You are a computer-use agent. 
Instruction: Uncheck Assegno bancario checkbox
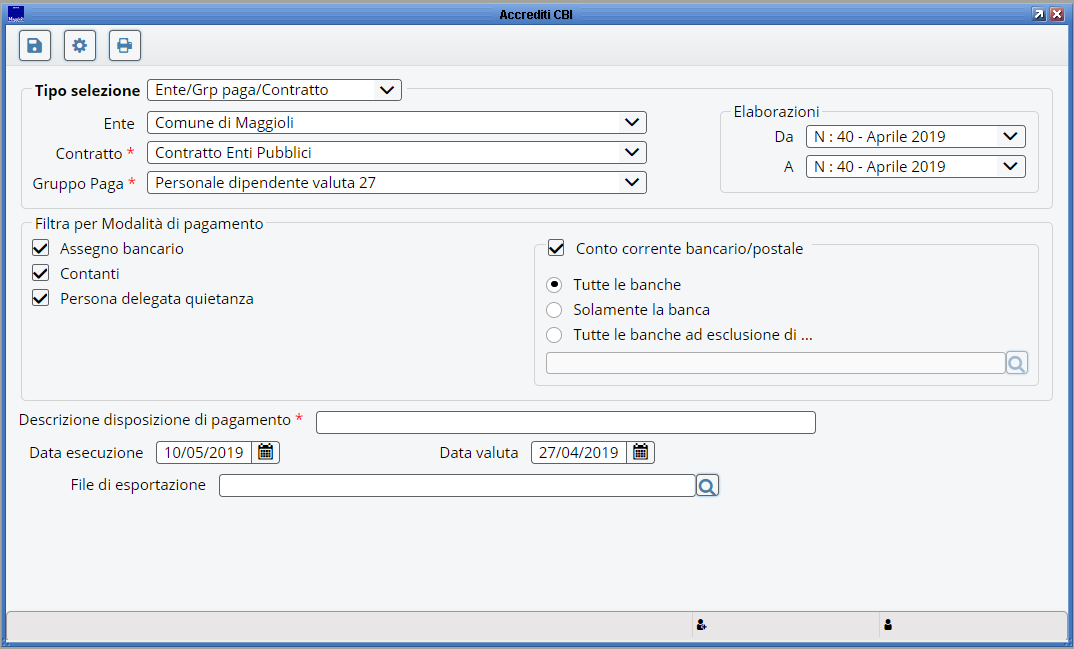click(40, 248)
